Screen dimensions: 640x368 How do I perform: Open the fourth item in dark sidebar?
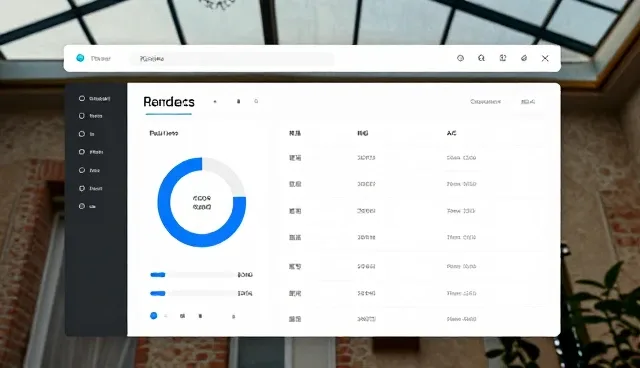click(91, 152)
